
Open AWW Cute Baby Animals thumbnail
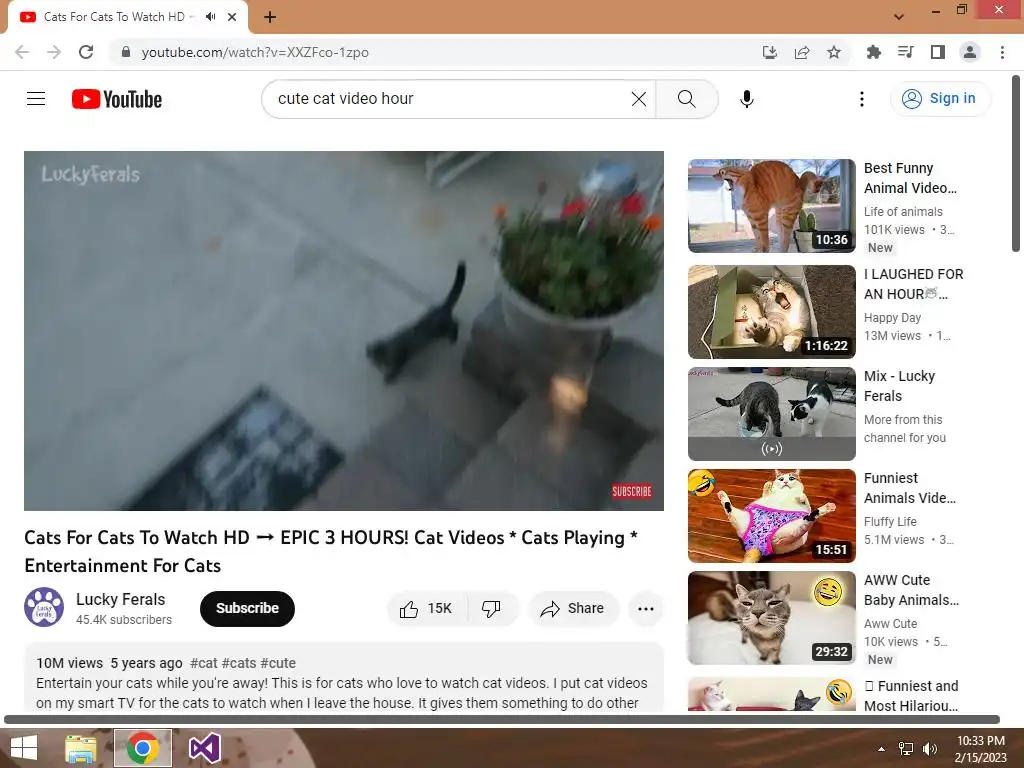click(771, 617)
